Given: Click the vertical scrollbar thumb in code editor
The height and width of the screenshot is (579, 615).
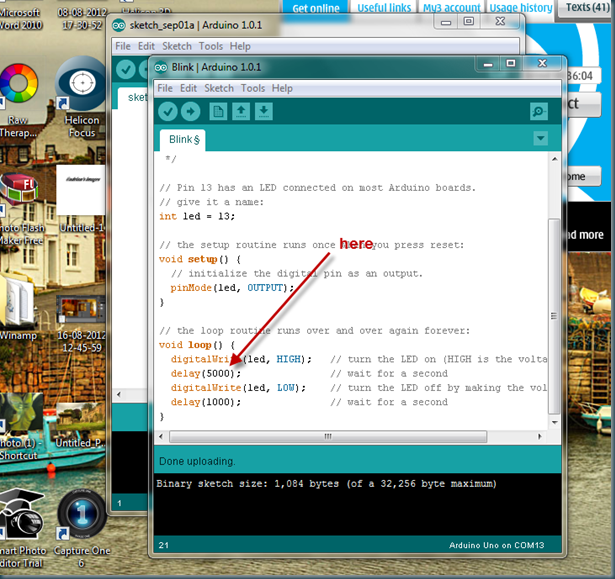Looking at the screenshot, I should [554, 316].
